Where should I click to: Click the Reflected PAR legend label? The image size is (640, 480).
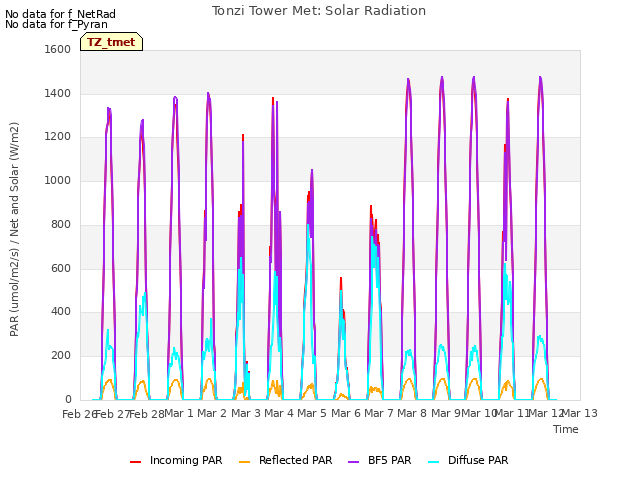click(x=296, y=460)
